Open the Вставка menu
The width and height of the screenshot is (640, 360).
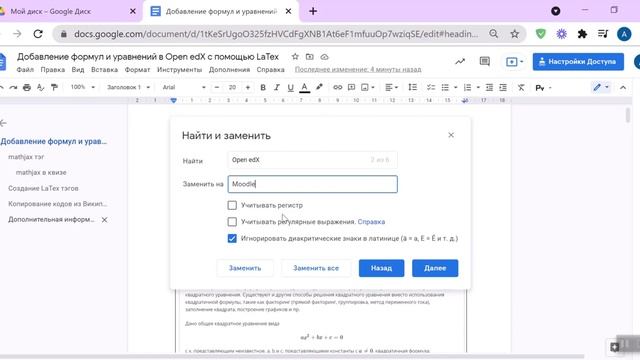(x=104, y=70)
